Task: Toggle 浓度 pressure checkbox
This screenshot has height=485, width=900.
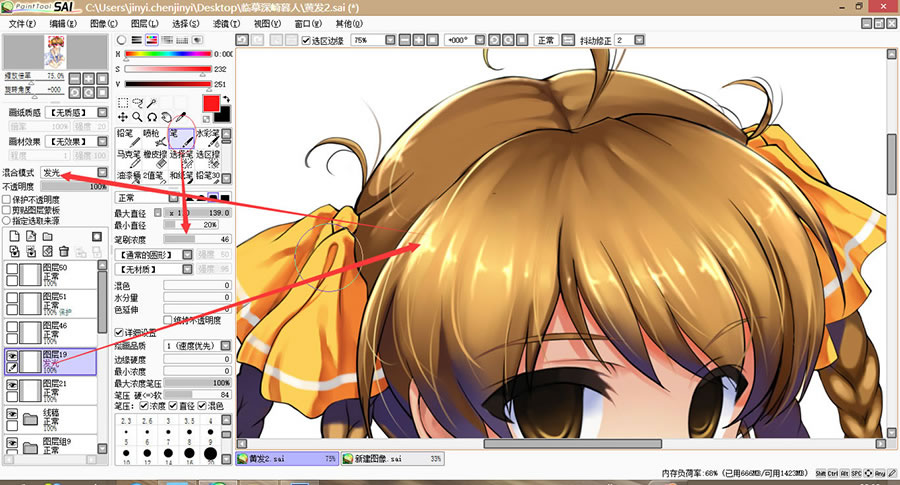Action: pos(143,406)
